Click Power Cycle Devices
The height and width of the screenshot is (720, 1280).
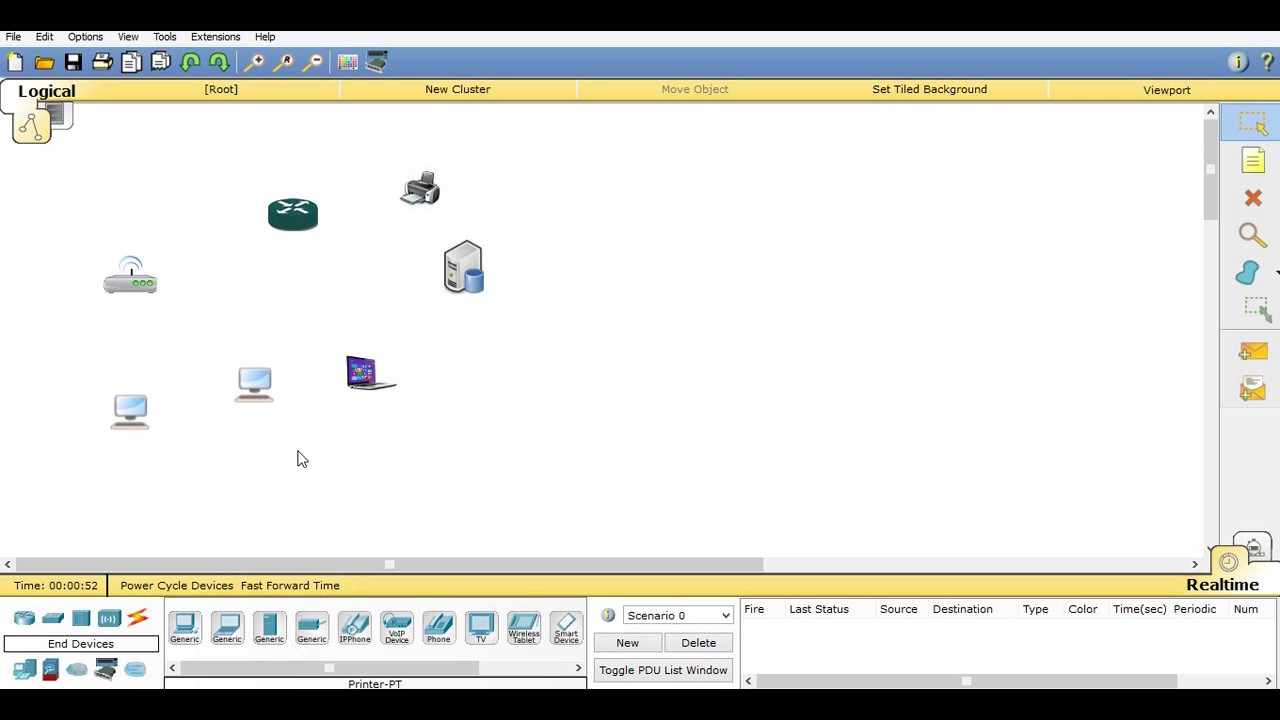(176, 585)
